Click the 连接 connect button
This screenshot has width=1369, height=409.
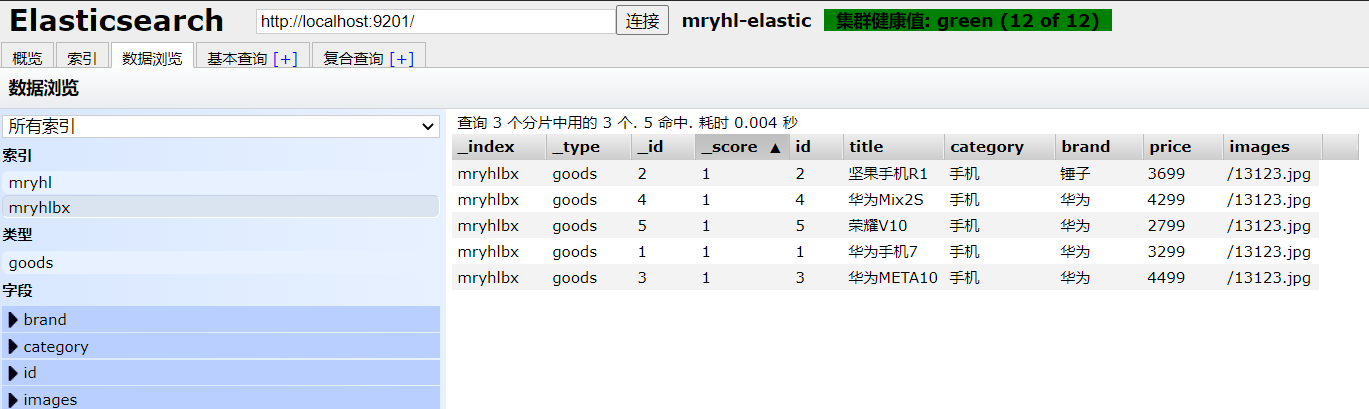(642, 21)
